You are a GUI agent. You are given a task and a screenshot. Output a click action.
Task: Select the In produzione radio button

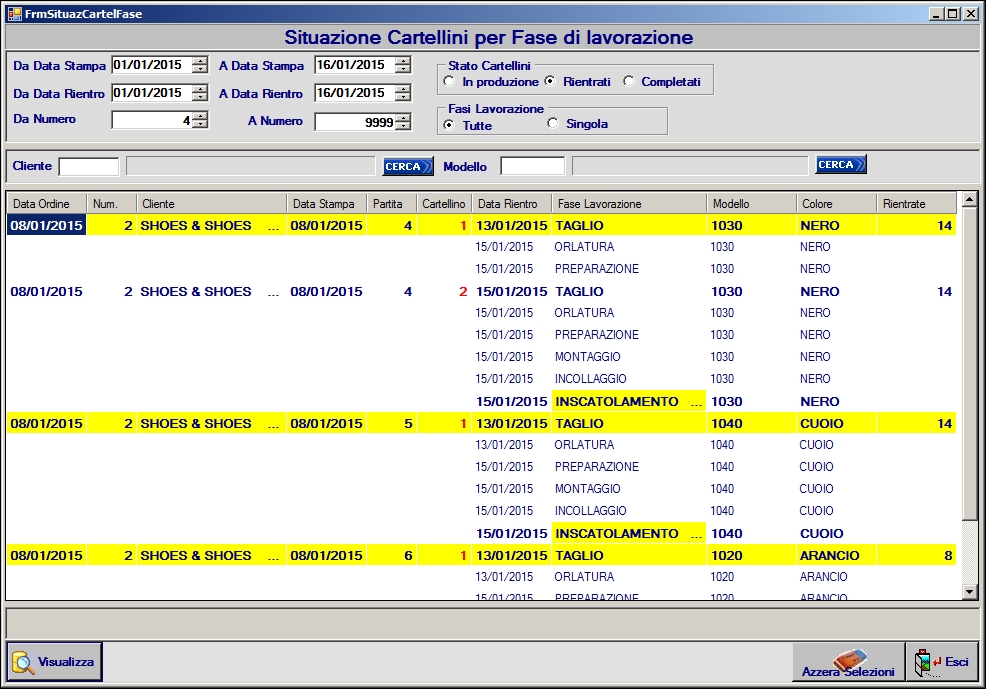tap(449, 82)
